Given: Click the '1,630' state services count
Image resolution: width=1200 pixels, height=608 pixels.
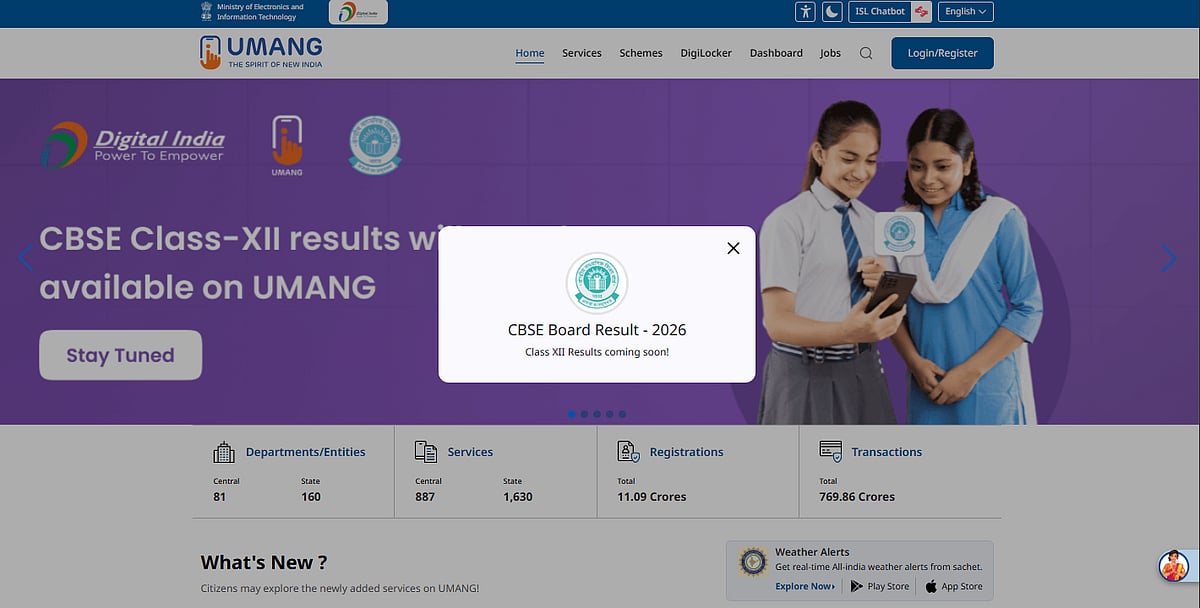Looking at the screenshot, I should [518, 496].
